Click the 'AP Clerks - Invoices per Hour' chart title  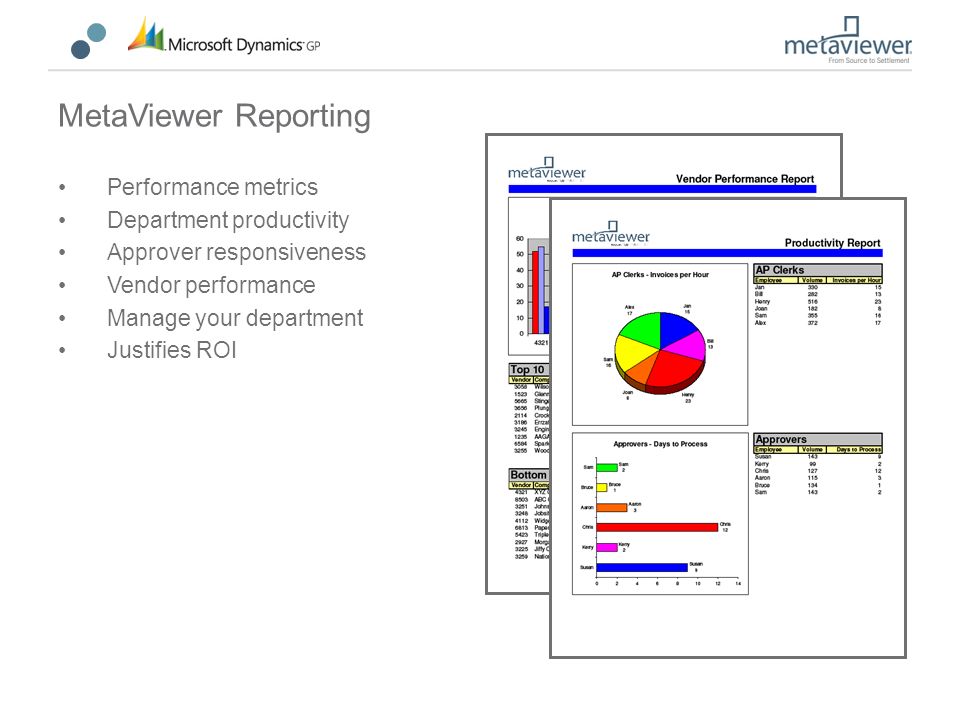pyautogui.click(x=660, y=275)
